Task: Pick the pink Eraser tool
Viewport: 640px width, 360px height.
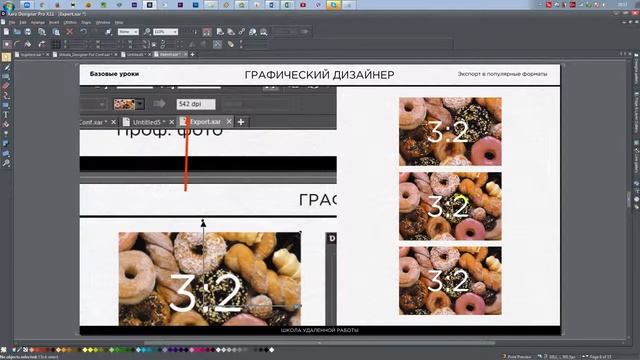Action: [6, 86]
